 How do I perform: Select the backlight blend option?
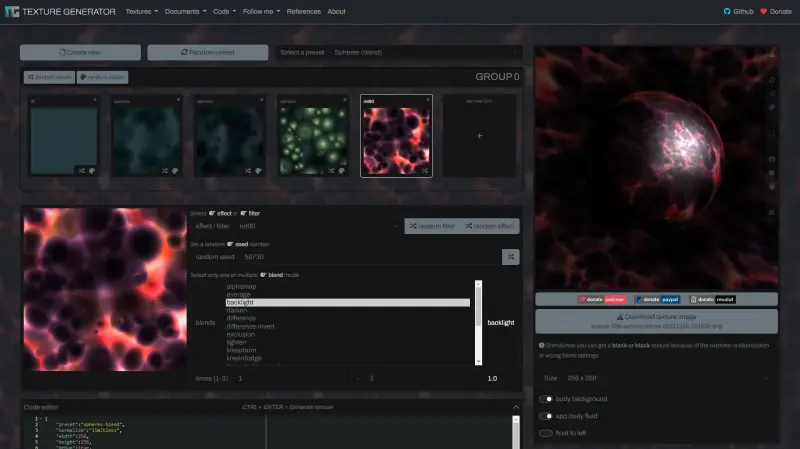[x=347, y=303]
